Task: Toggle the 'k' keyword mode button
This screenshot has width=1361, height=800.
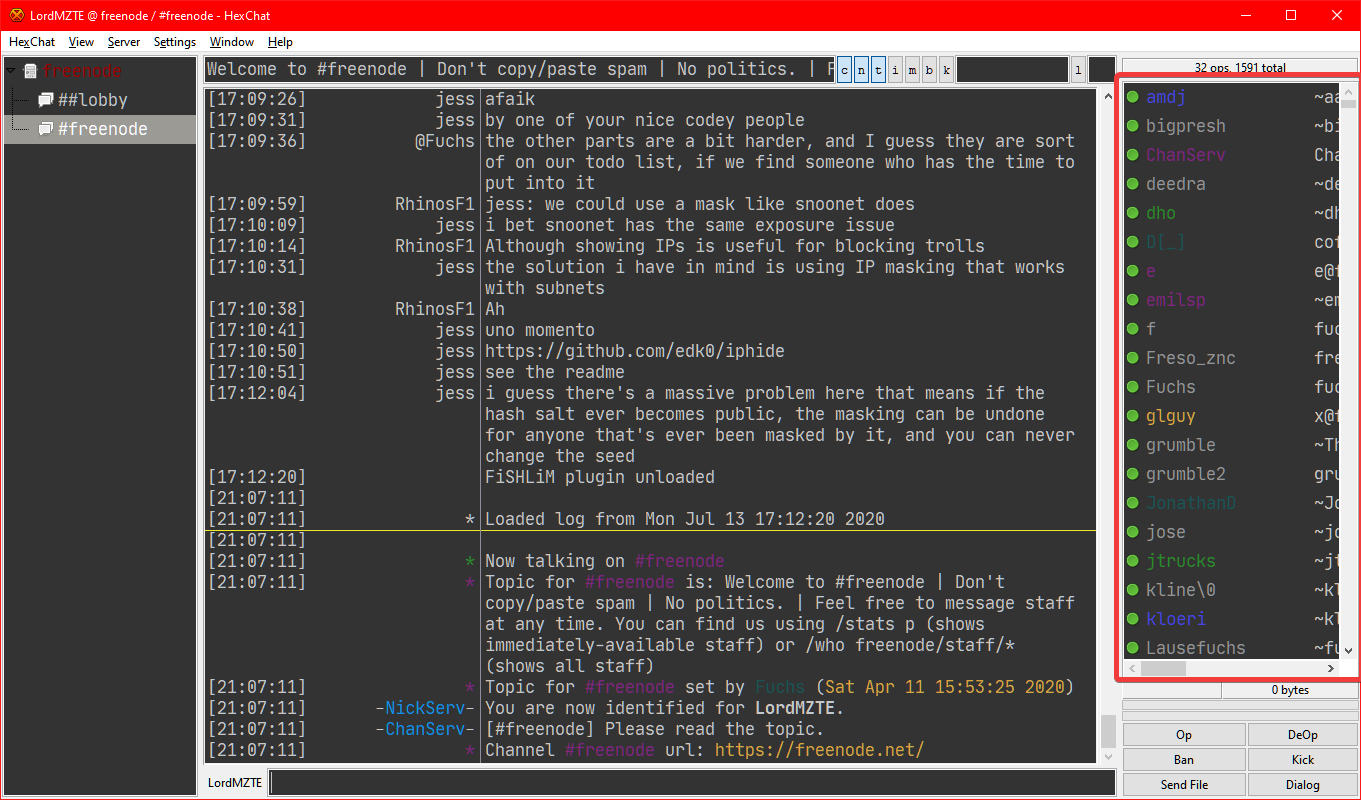Action: 946,70
